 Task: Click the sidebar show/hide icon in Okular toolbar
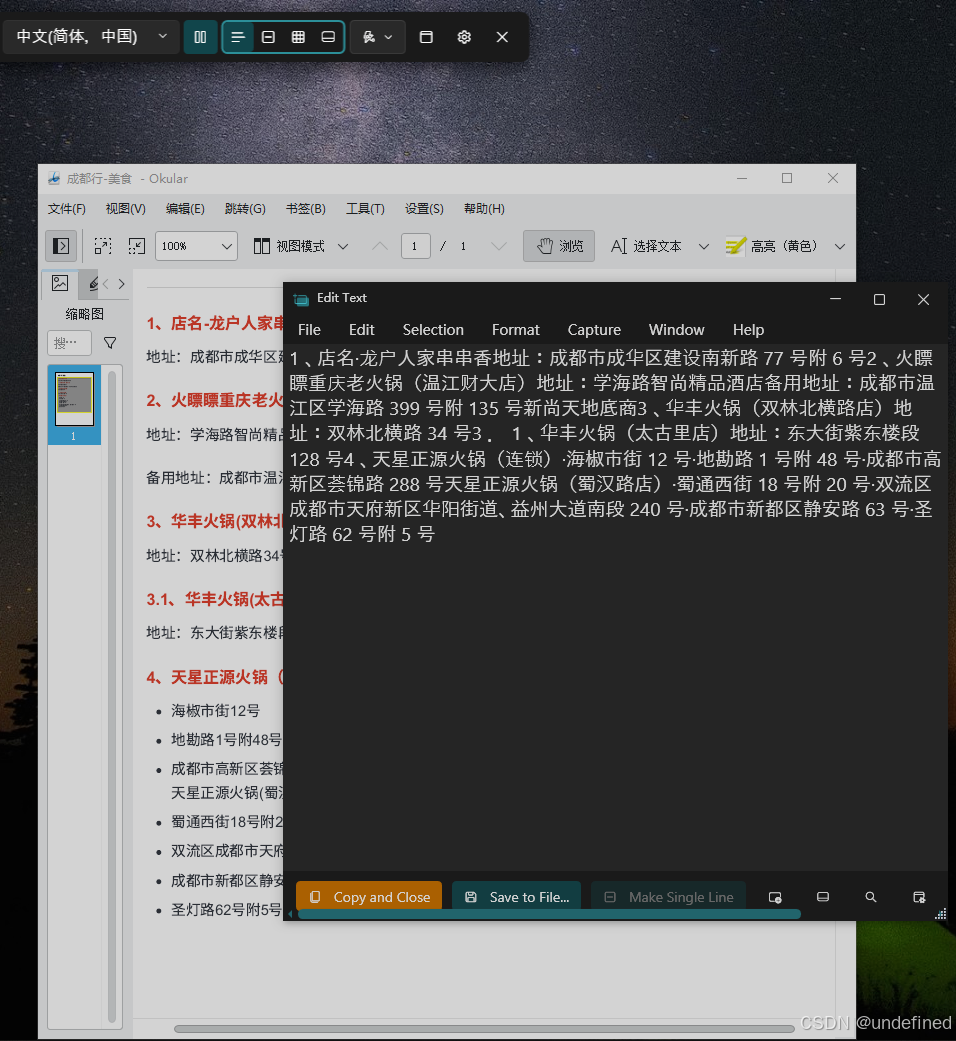(61, 246)
